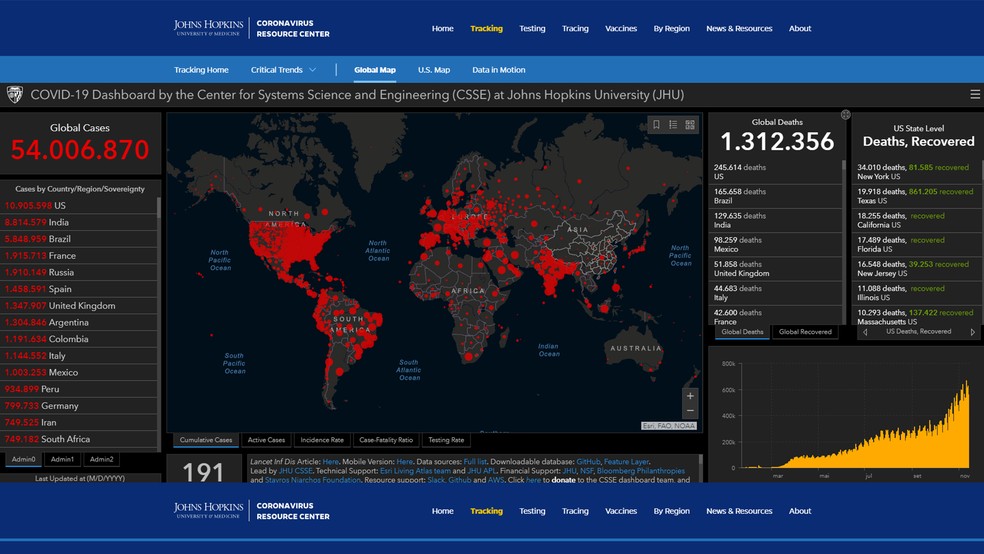Open the bookmarks icon on the map
This screenshot has width=984, height=554.
656,125
